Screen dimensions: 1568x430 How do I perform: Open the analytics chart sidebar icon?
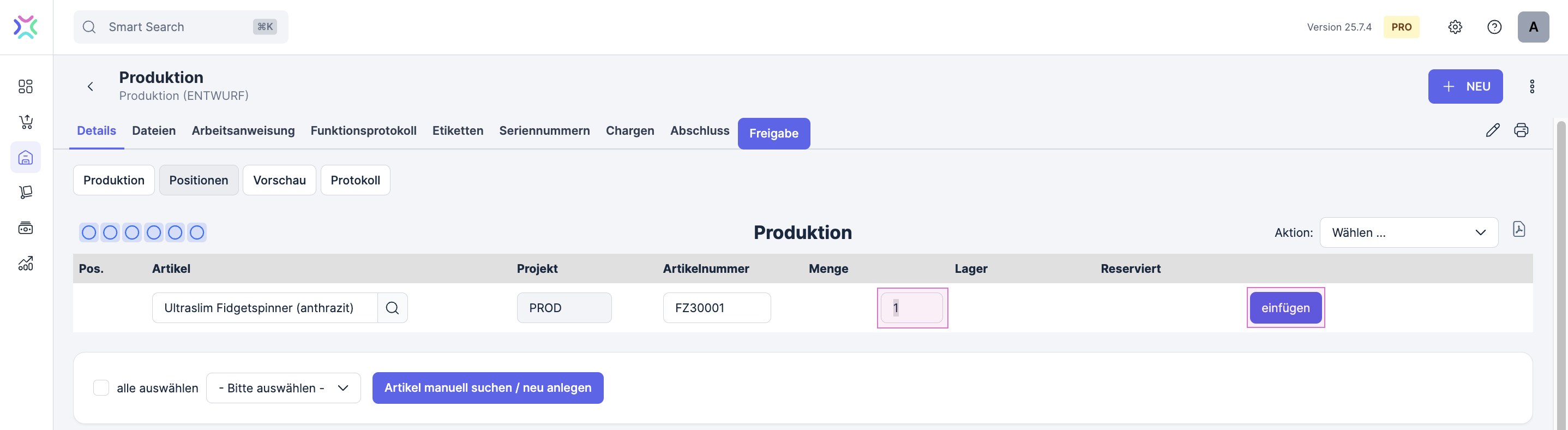(26, 263)
